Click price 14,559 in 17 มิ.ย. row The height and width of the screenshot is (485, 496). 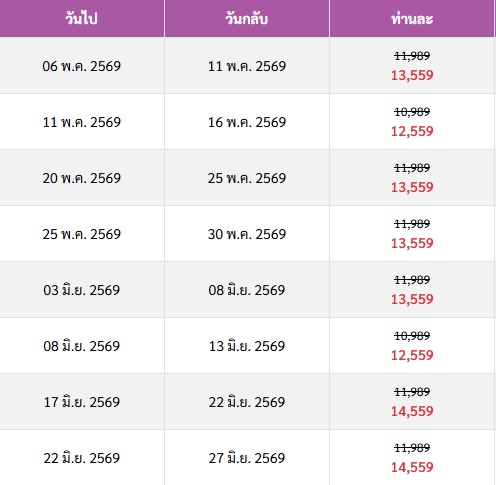412,411
